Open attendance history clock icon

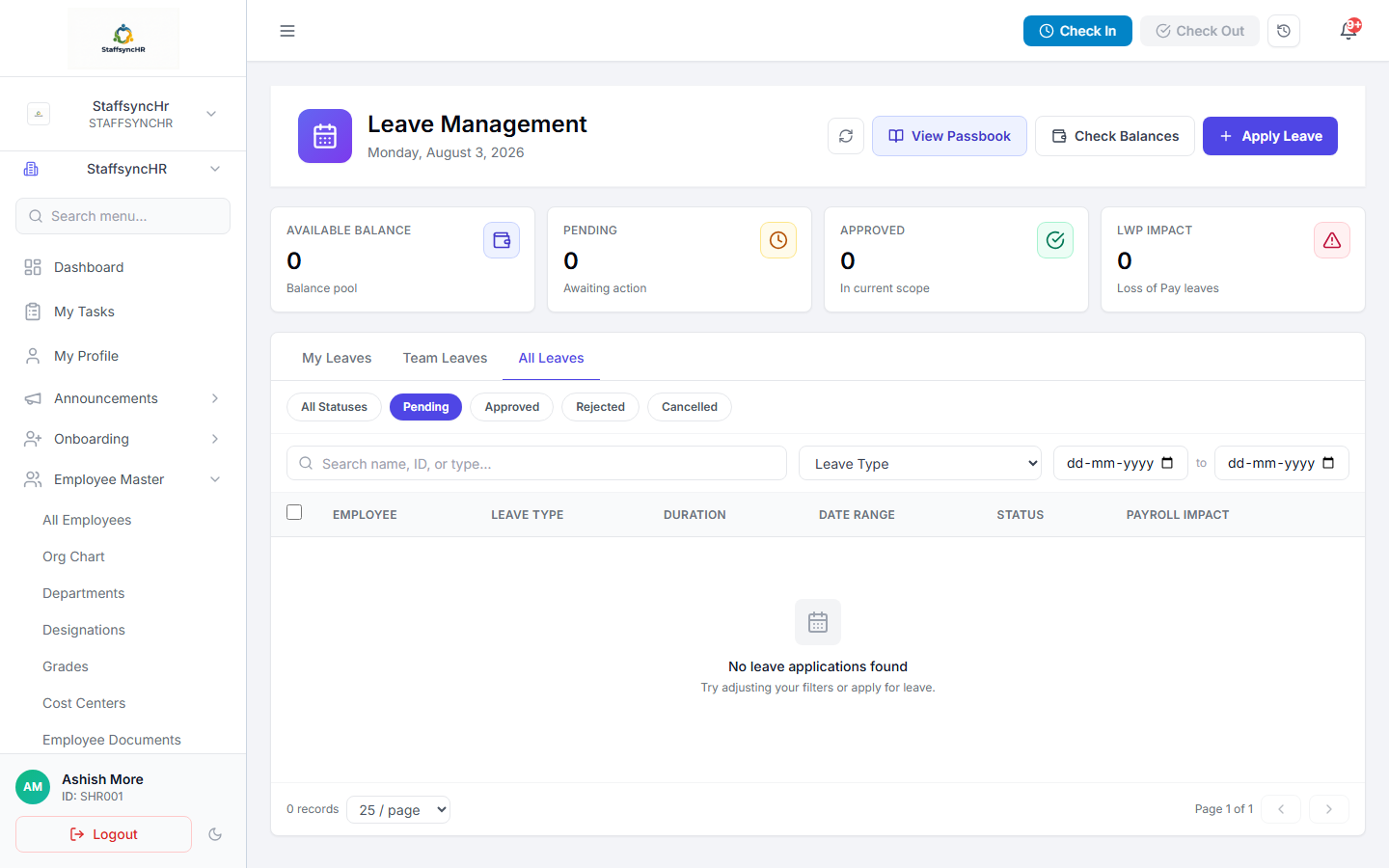(x=1284, y=31)
